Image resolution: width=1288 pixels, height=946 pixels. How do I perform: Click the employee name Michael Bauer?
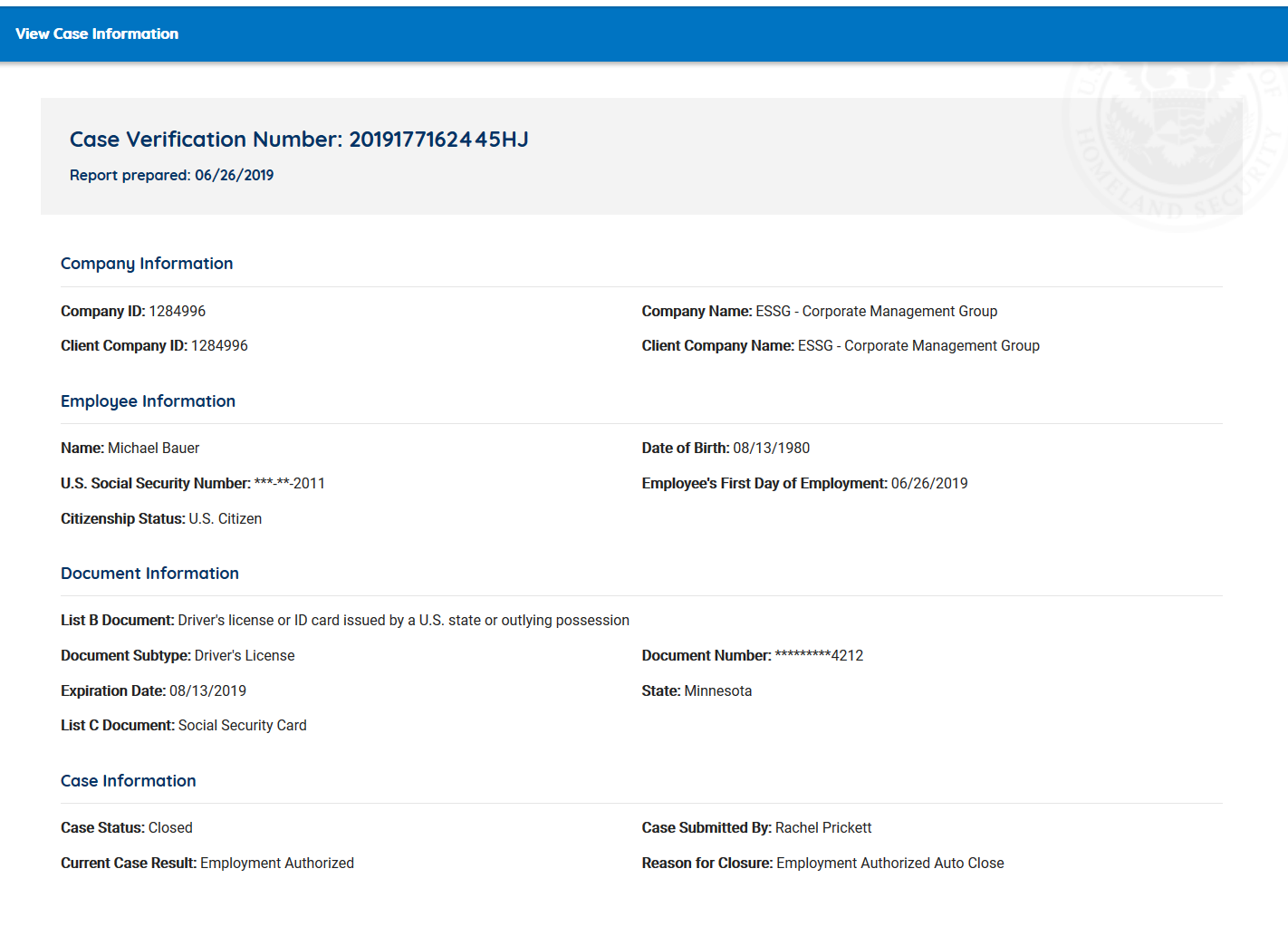click(x=153, y=448)
